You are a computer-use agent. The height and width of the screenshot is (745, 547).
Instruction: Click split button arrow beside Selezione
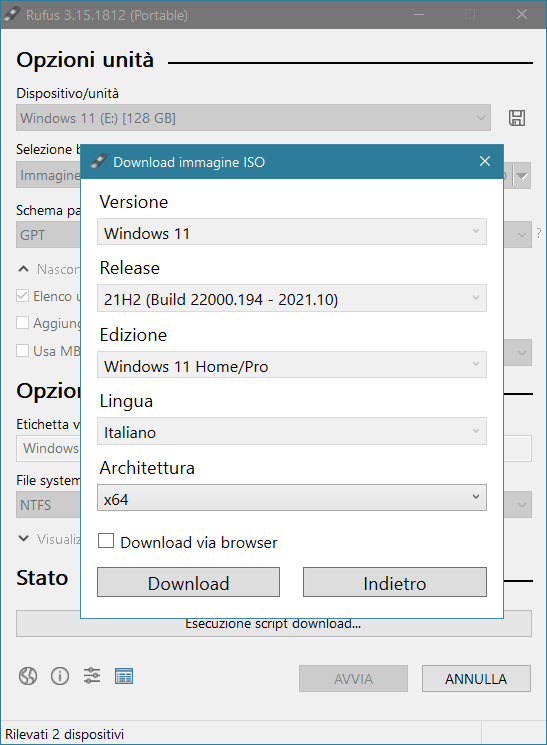tap(522, 176)
